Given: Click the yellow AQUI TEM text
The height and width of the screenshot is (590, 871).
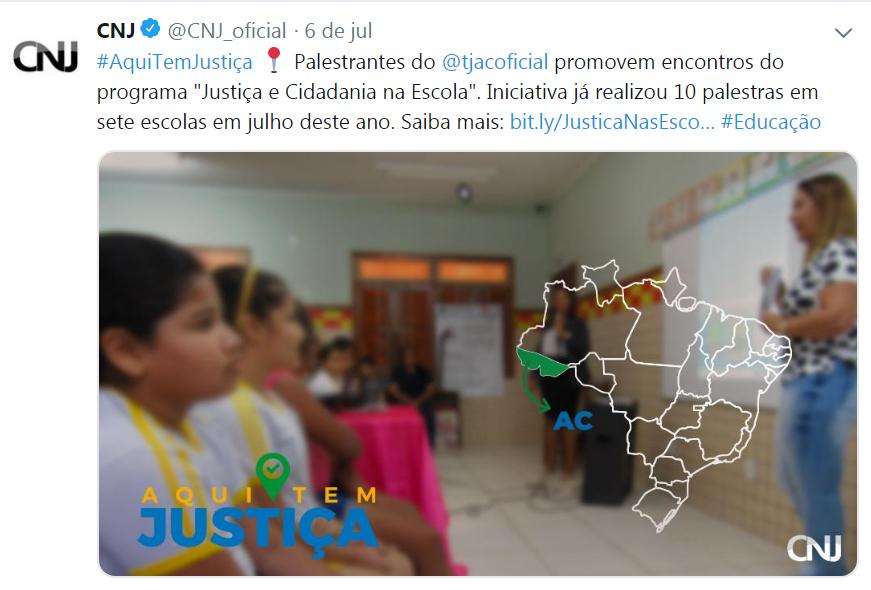Looking at the screenshot, I should click(259, 495).
